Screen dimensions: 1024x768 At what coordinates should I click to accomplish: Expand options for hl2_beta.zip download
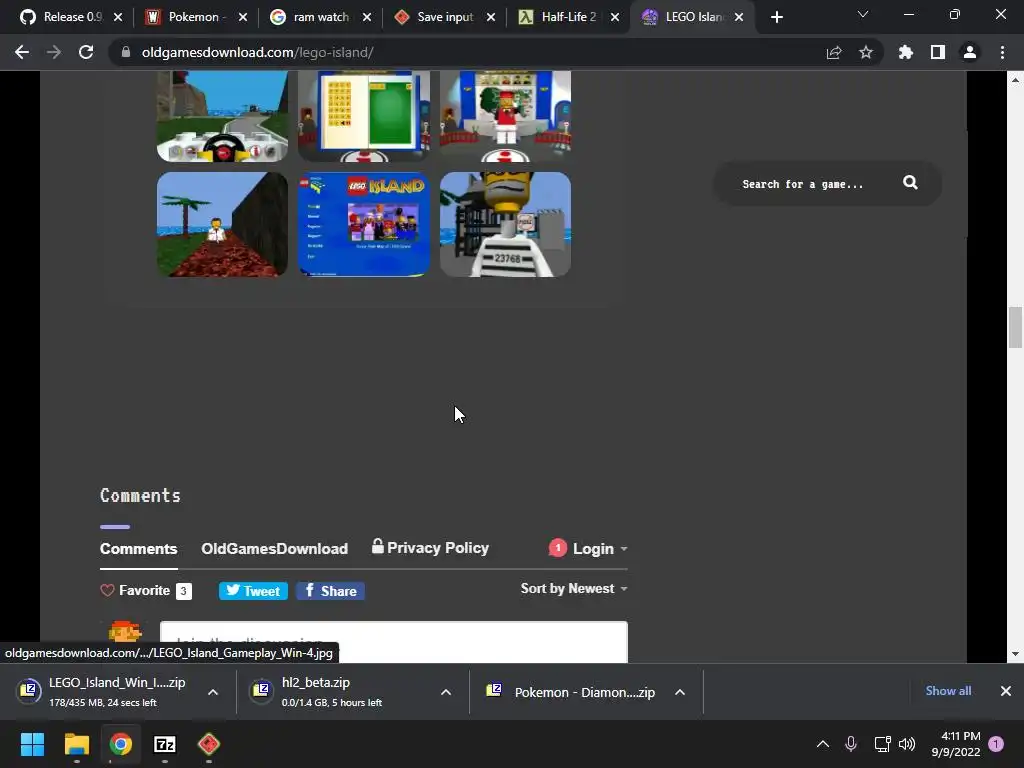pos(446,692)
